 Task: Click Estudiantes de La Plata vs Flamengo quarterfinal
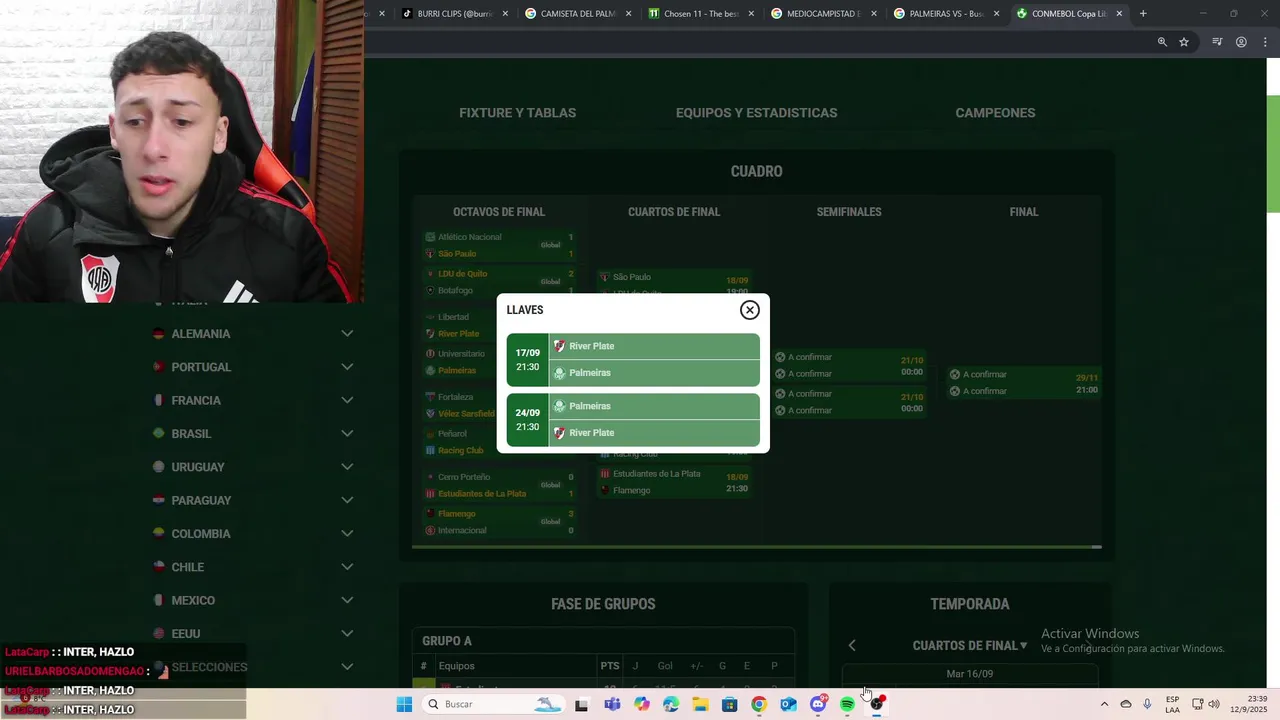point(673,482)
